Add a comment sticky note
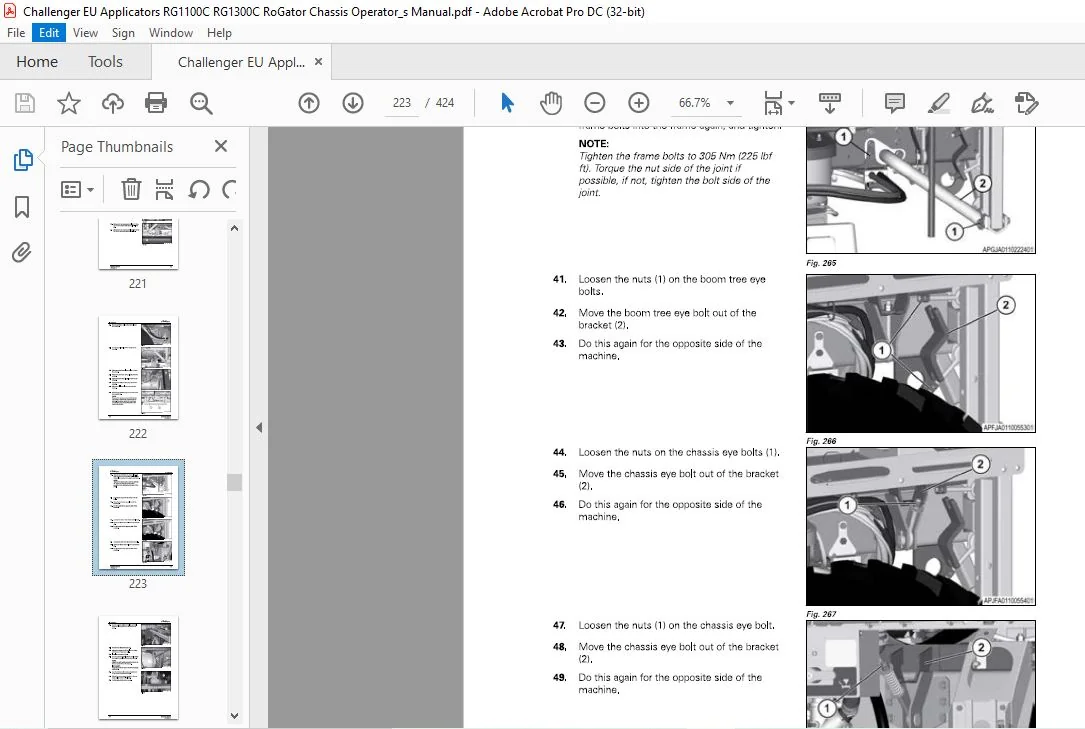Image resolution: width=1085 pixels, height=729 pixels. coord(895,103)
